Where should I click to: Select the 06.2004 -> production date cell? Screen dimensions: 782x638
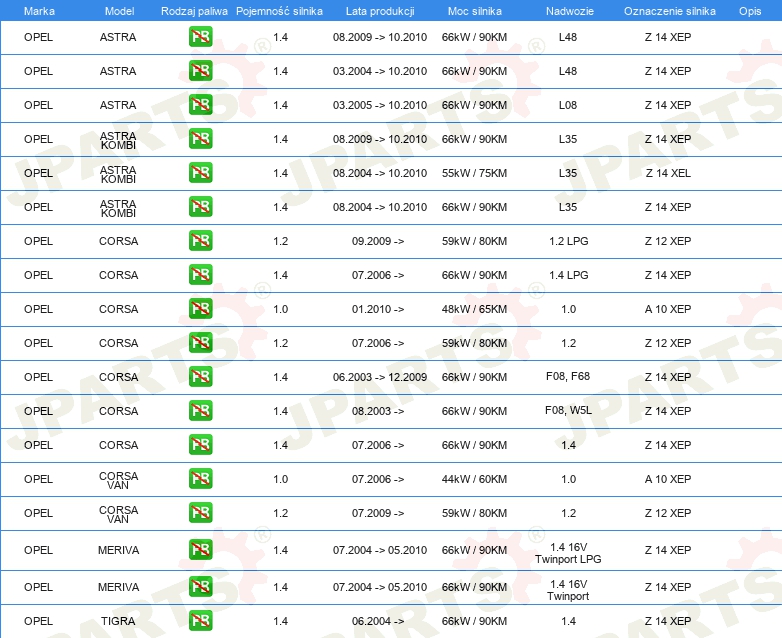[x=378, y=621]
